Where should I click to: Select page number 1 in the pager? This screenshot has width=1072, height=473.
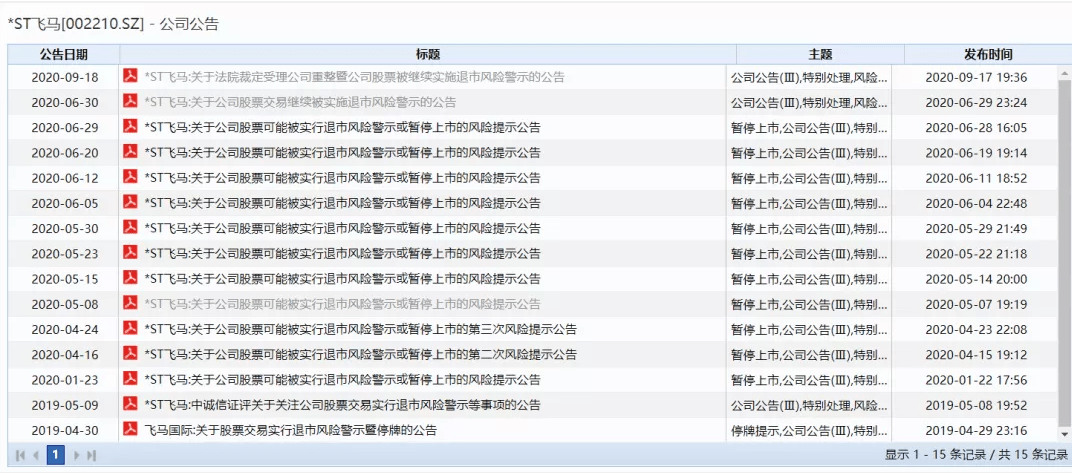55,455
